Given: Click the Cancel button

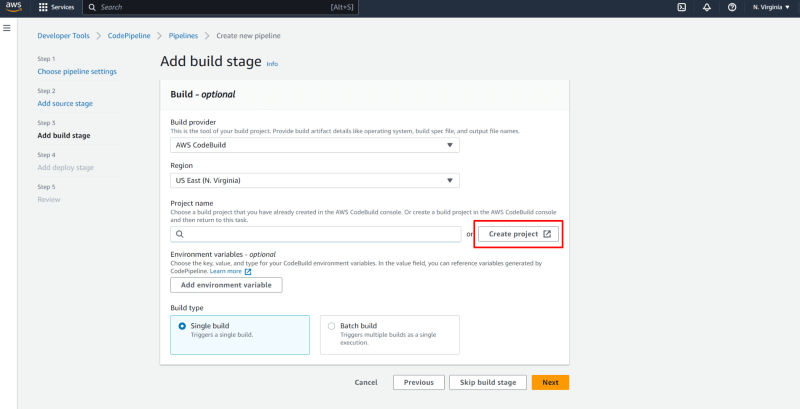Looking at the screenshot, I should [366, 382].
